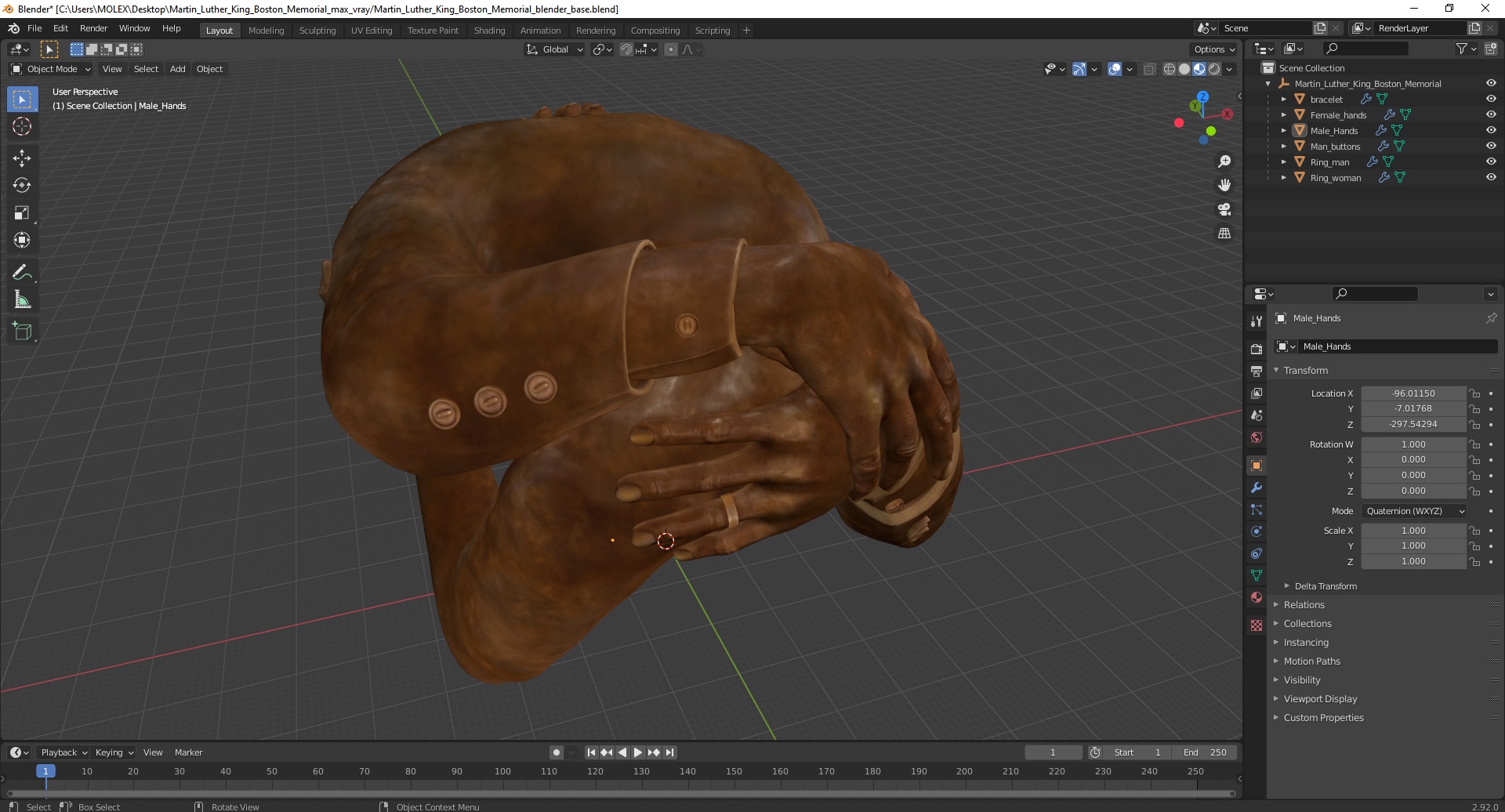Hide Ring_man via eye icon
Screen dimensions: 1505x812
pyautogui.click(x=1491, y=161)
